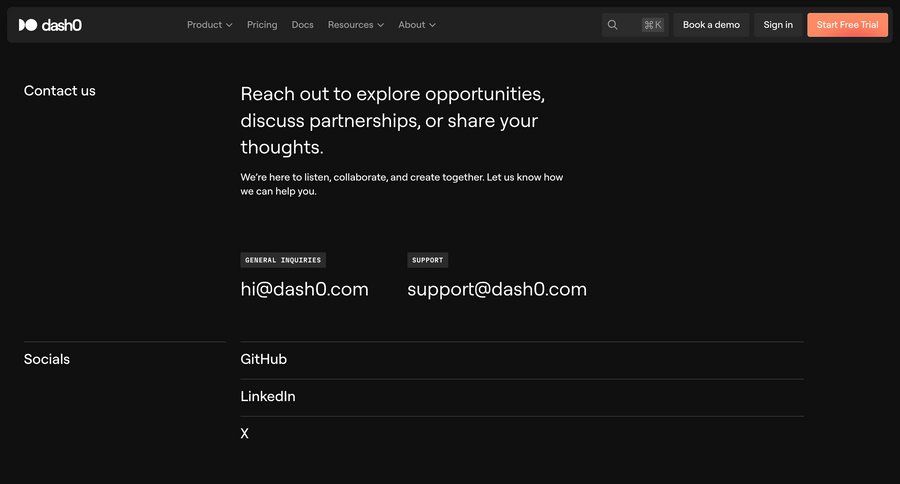
Task: Click the GENERAL INQUIRIES badge
Action: (x=283, y=260)
